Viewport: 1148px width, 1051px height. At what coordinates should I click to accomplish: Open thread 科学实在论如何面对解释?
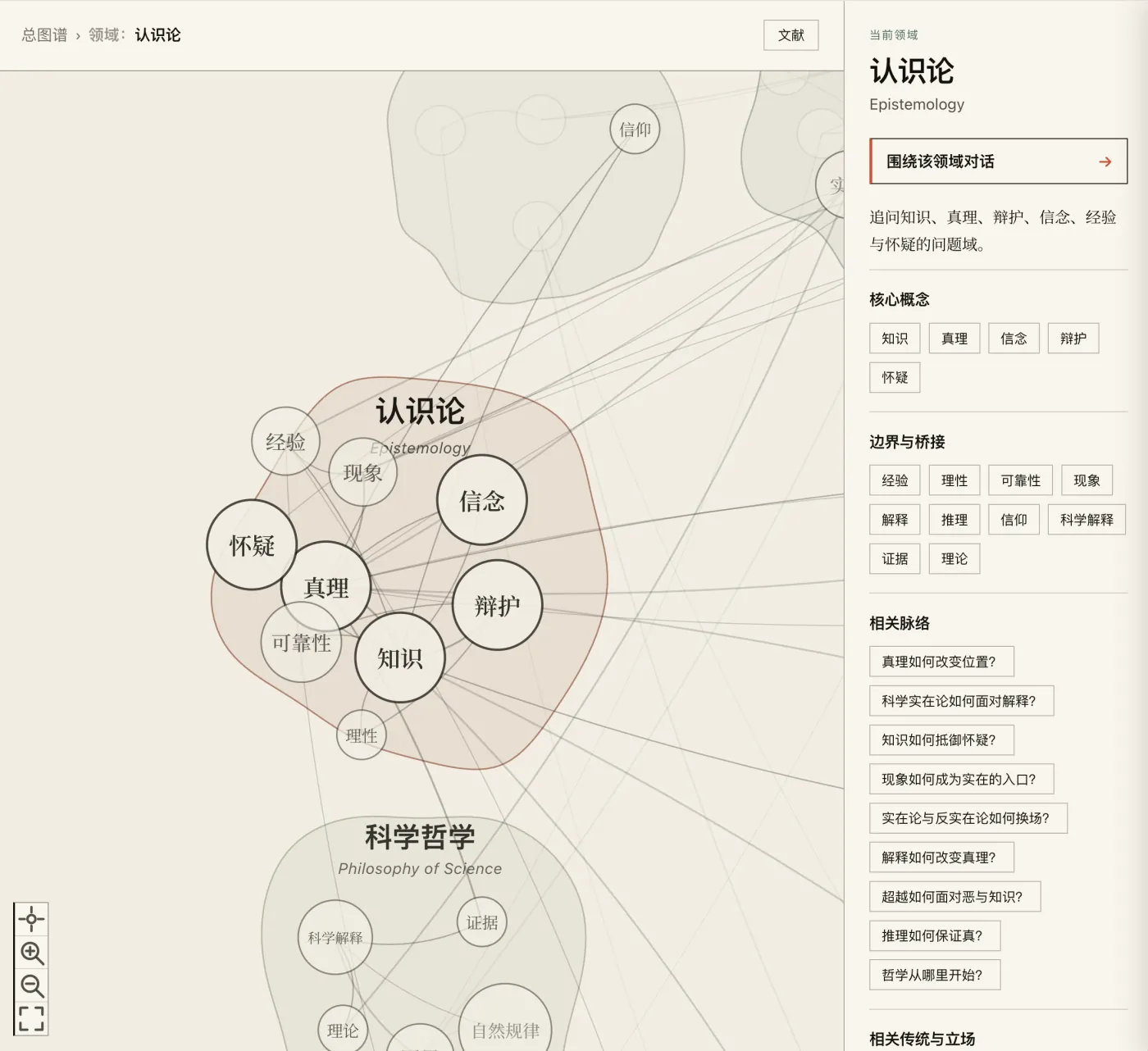point(962,701)
